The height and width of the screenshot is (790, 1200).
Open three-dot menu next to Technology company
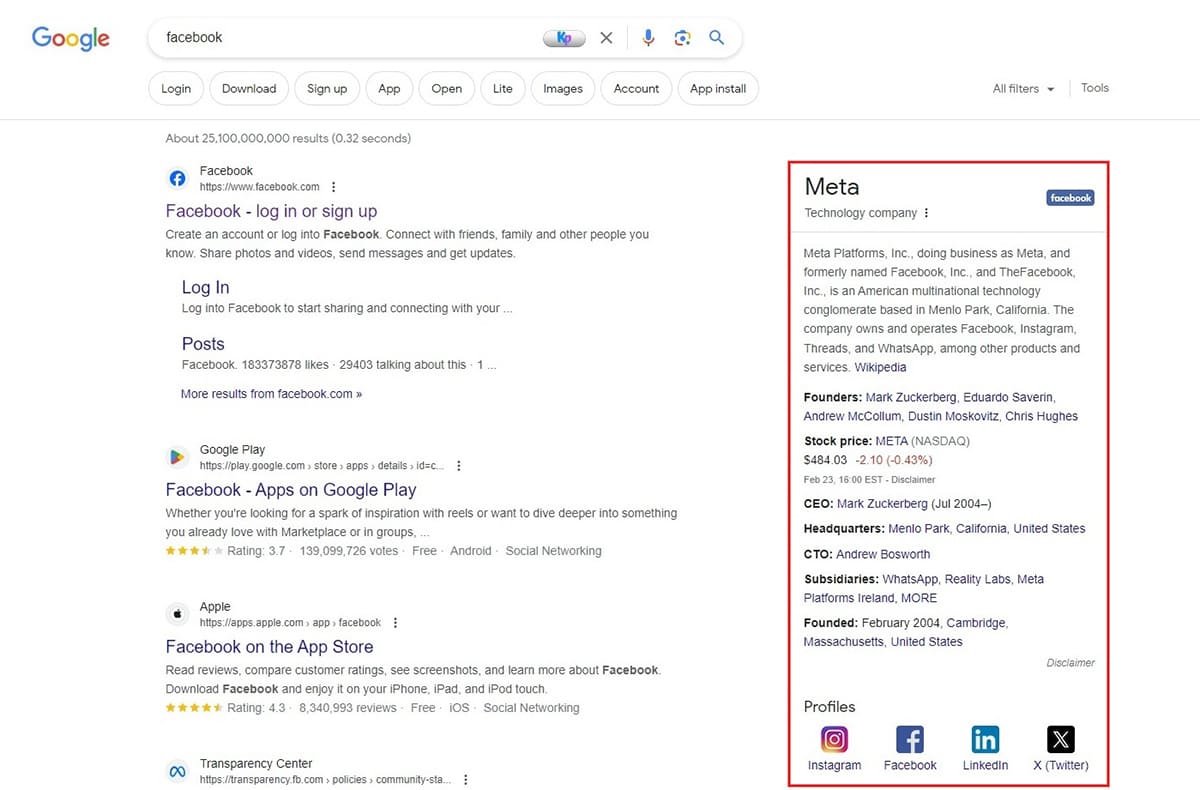pyautogui.click(x=927, y=213)
